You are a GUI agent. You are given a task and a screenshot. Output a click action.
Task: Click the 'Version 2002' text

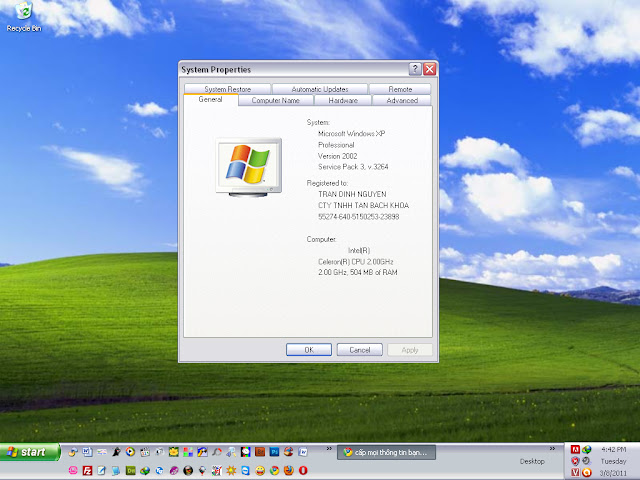pos(338,156)
